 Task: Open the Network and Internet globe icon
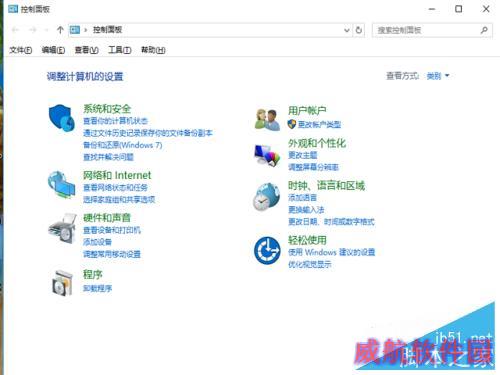click(x=61, y=185)
